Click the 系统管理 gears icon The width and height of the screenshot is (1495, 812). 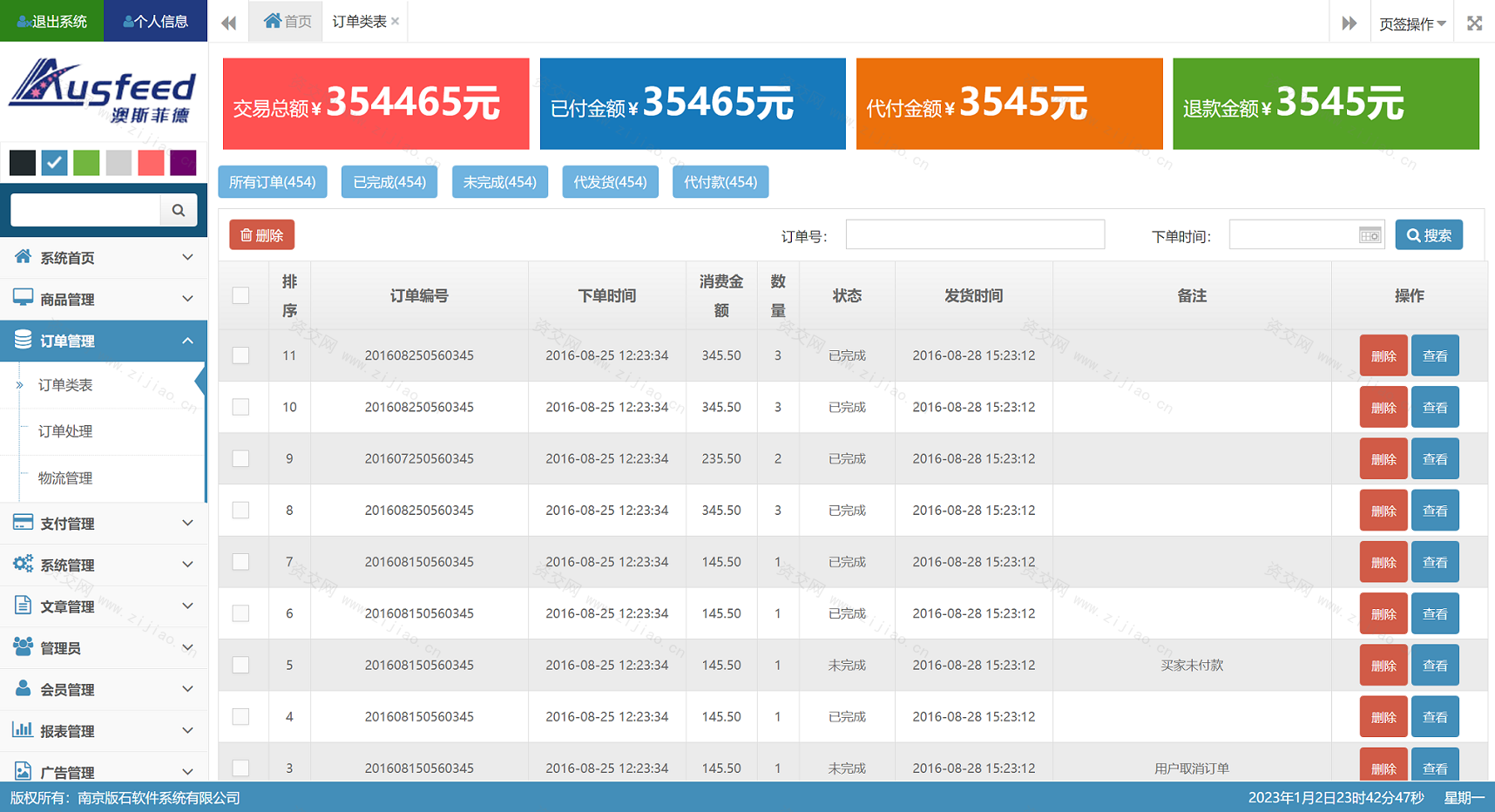pyautogui.click(x=23, y=564)
